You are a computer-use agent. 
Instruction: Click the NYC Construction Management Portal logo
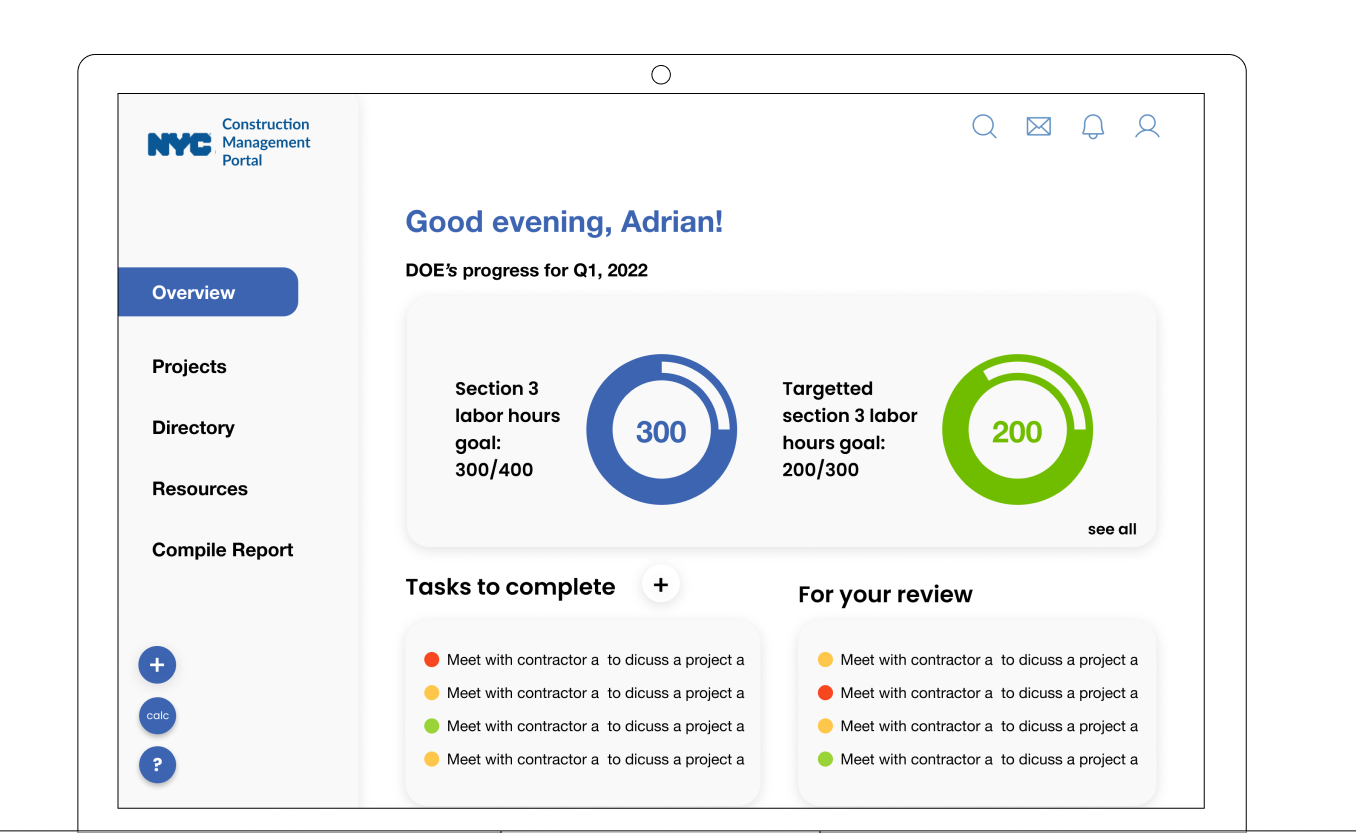click(227, 141)
